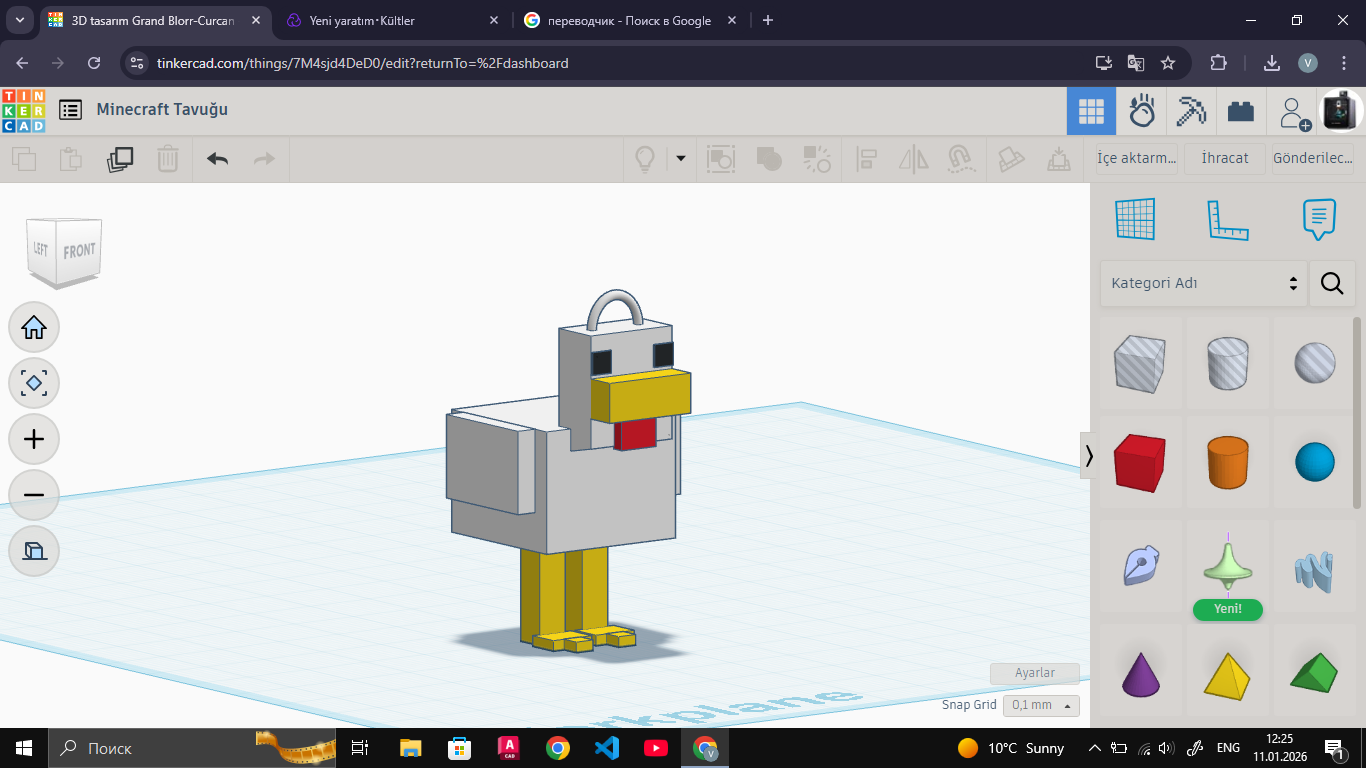Click the design name Minecraft Tavuğu
Image resolution: width=1366 pixels, height=768 pixels.
click(162, 109)
